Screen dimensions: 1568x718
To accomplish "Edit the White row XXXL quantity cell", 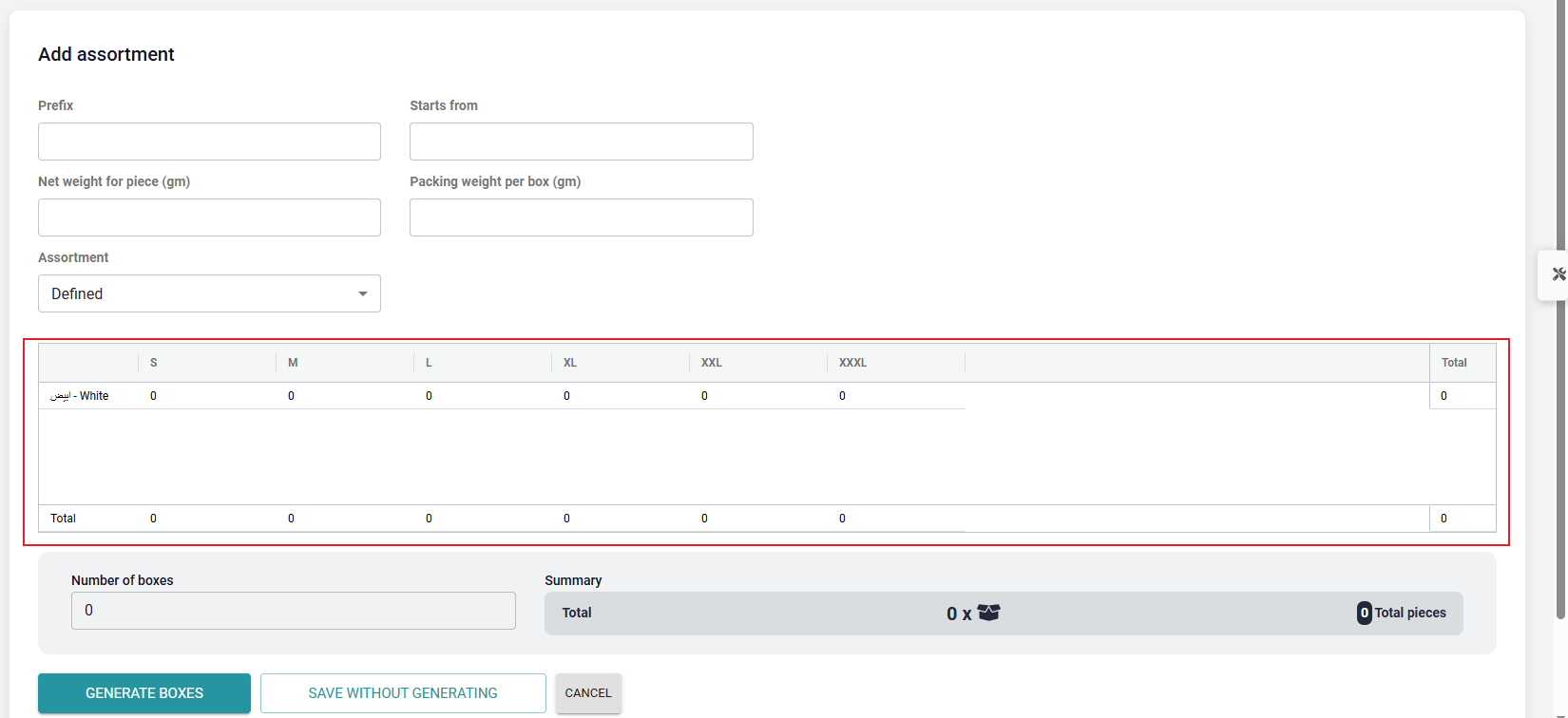I will (x=896, y=396).
